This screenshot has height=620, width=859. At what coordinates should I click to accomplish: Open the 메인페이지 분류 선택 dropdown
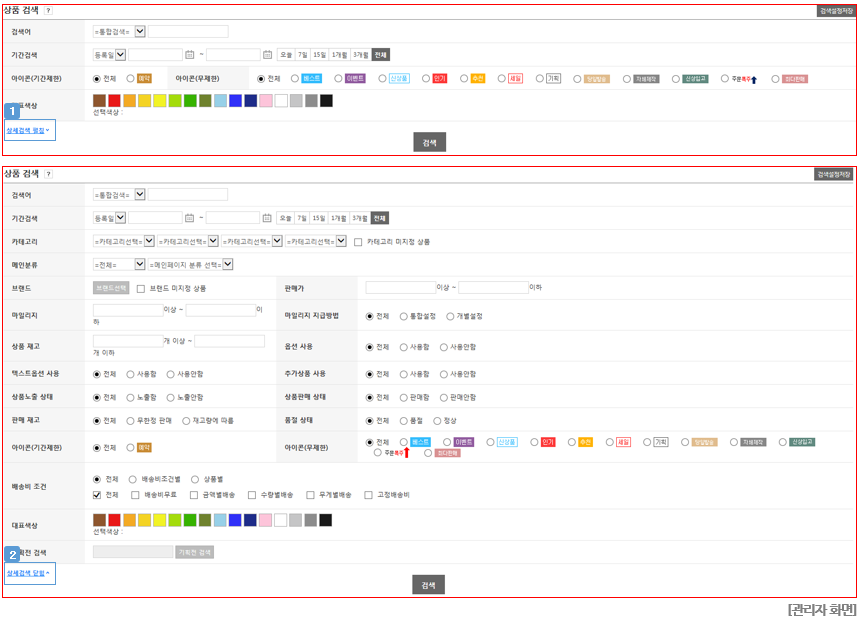pyautogui.click(x=191, y=265)
